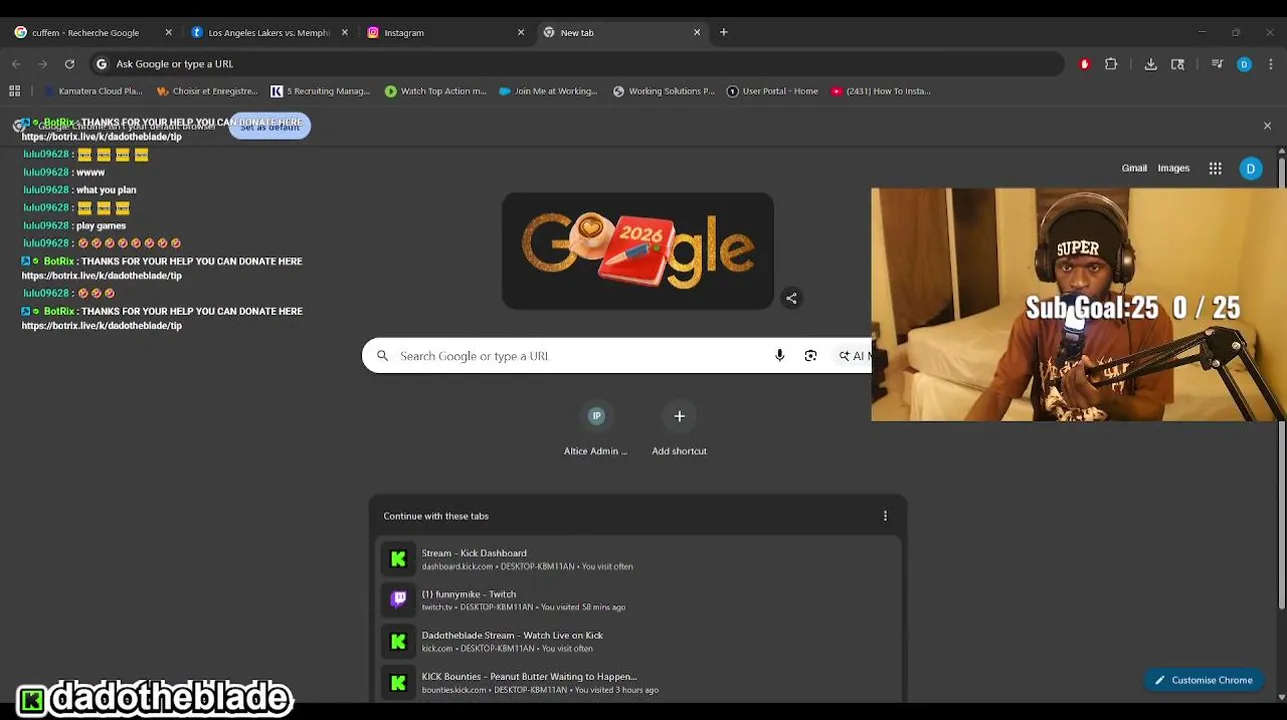Open the Images link

[1173, 168]
